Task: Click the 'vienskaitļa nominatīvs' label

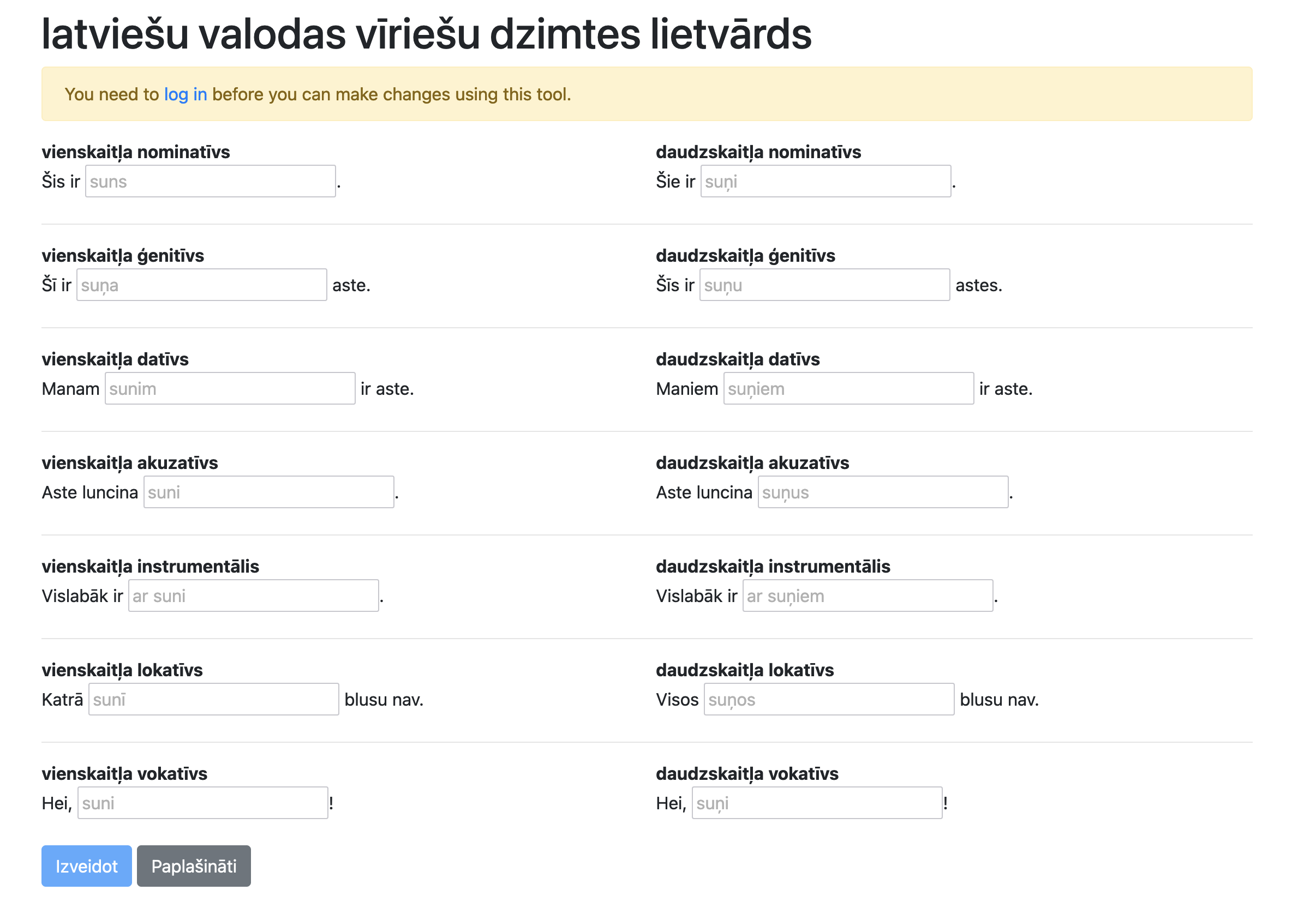Action: point(136,152)
